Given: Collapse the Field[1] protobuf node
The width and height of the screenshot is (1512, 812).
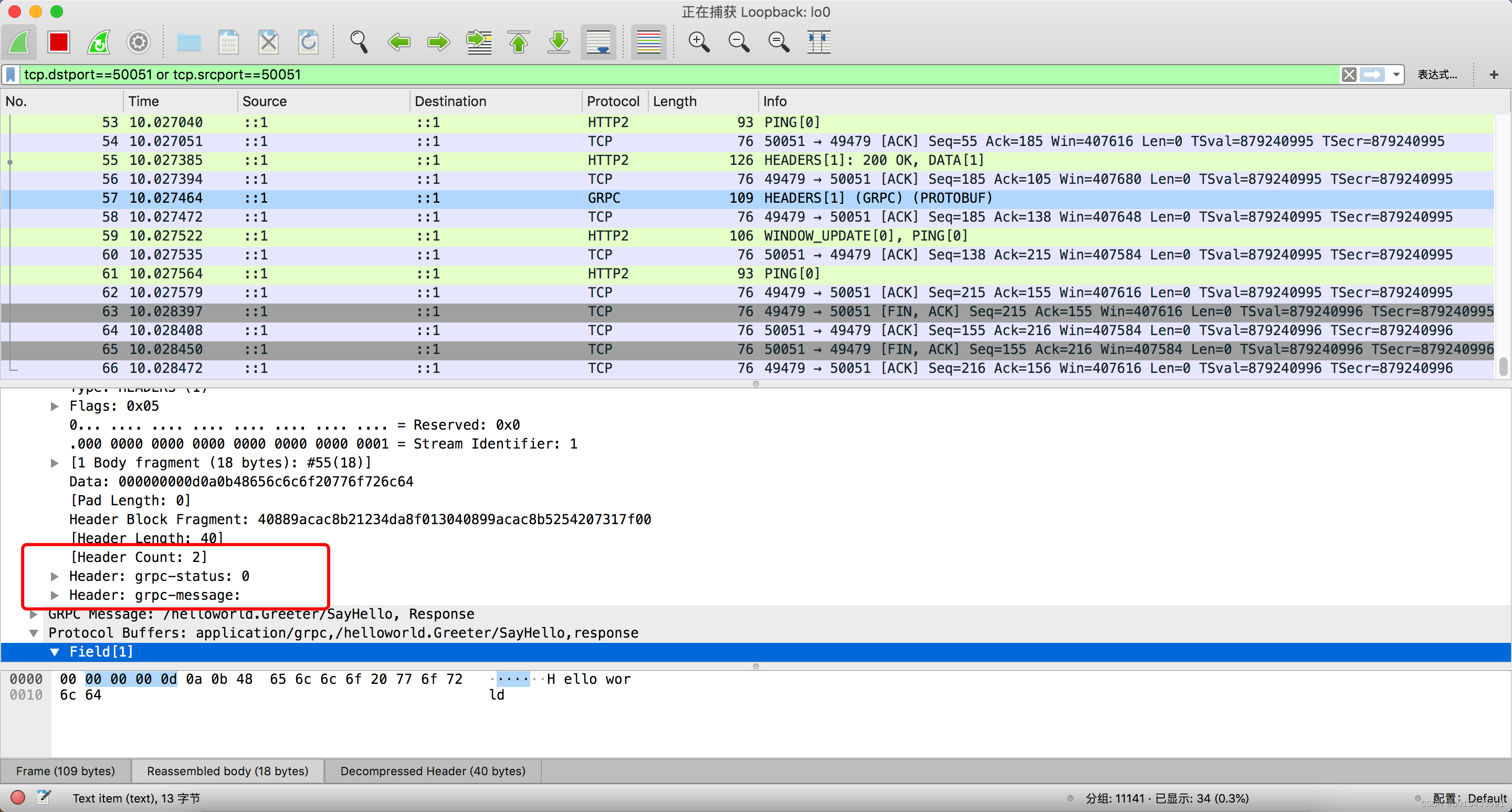Looking at the screenshot, I should click(x=55, y=652).
